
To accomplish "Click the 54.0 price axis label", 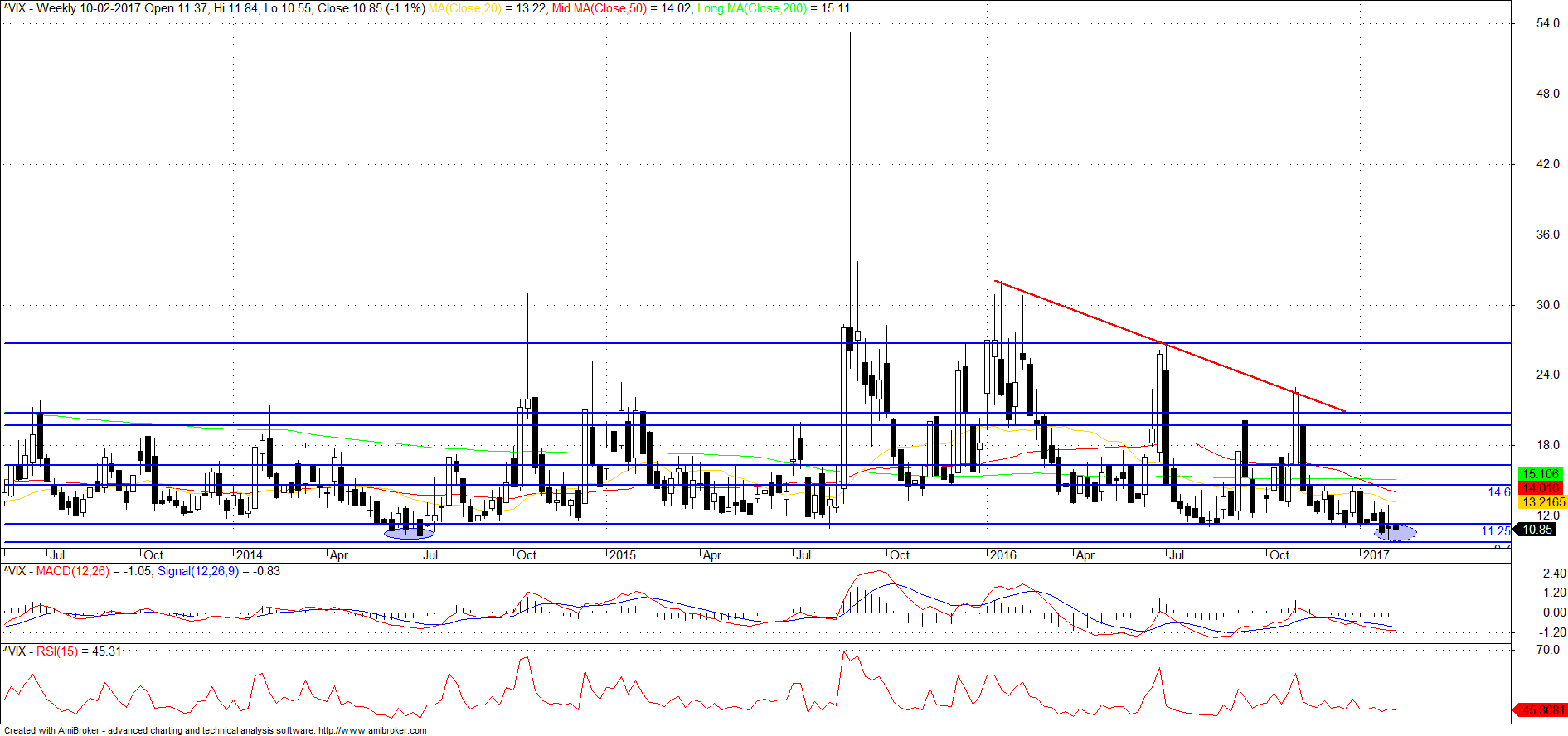I will [1547, 23].
